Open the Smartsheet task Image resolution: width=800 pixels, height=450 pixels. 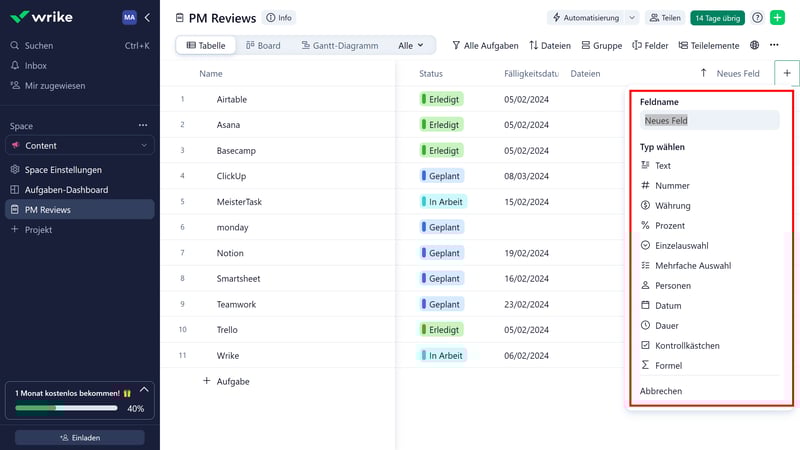(x=238, y=279)
